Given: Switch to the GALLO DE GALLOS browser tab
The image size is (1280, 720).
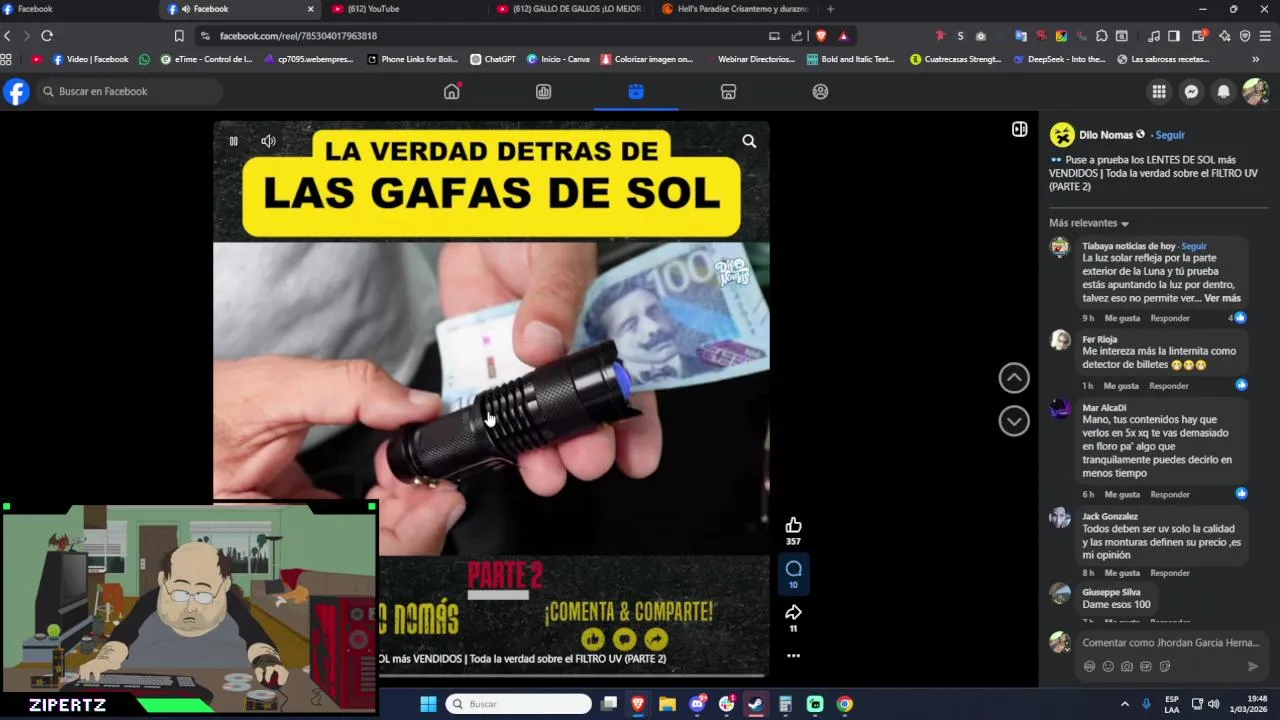Looking at the screenshot, I should tap(570, 9).
